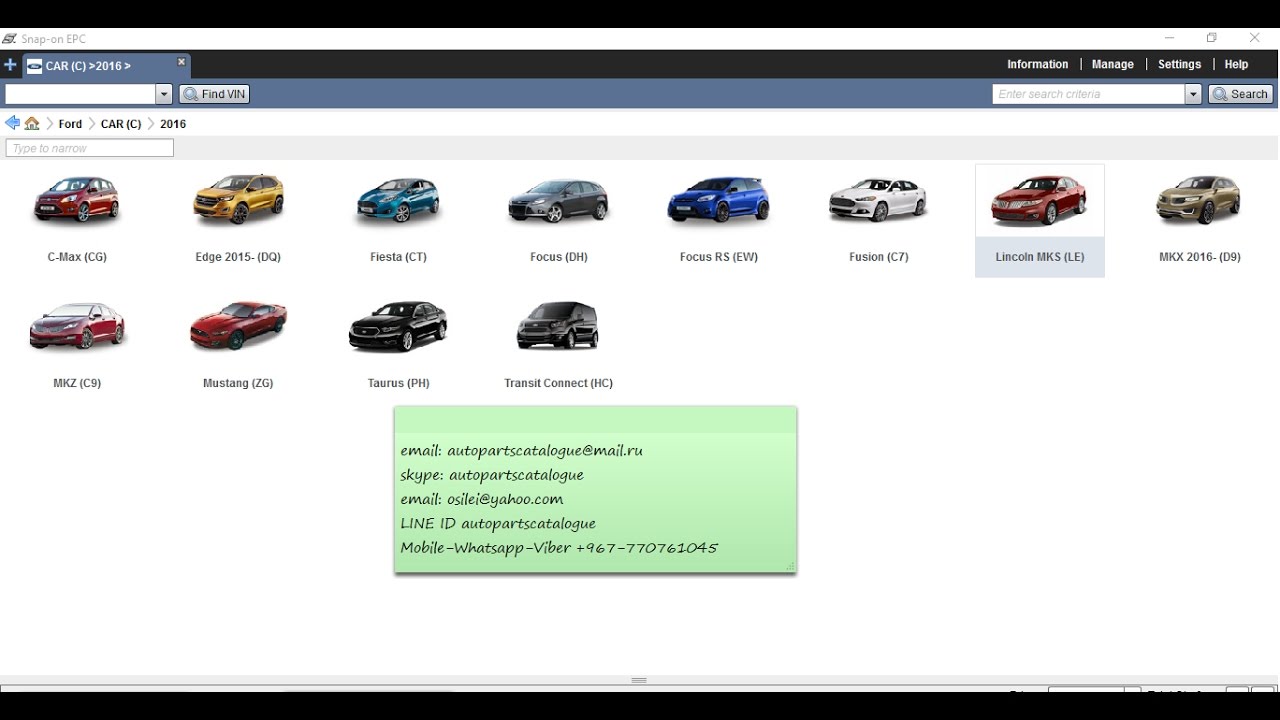Restore down the Snap-on EPC window
The height and width of the screenshot is (720, 1280).
1211,38
